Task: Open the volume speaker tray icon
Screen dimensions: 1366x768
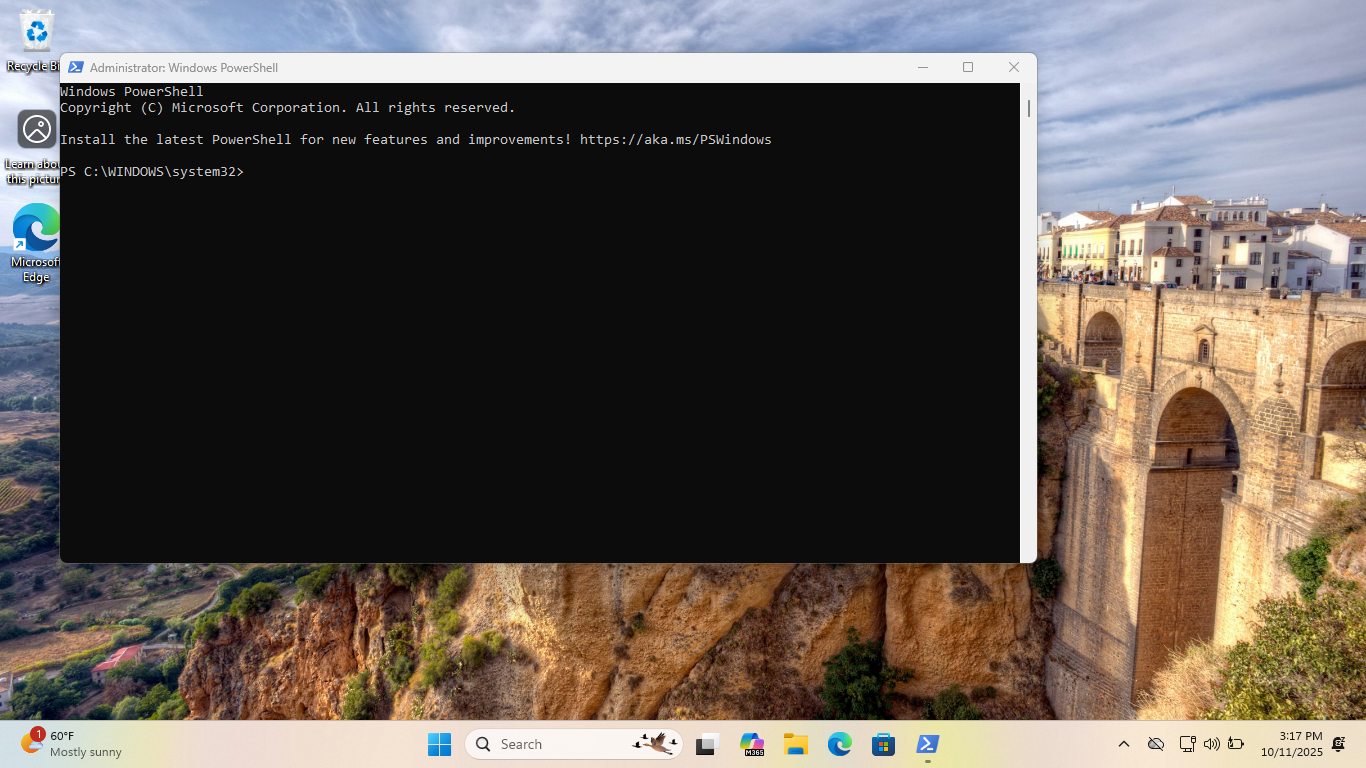Action: 1212,744
